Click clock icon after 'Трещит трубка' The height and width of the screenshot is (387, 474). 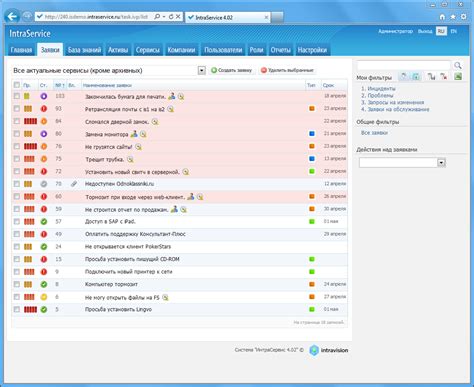[130, 159]
